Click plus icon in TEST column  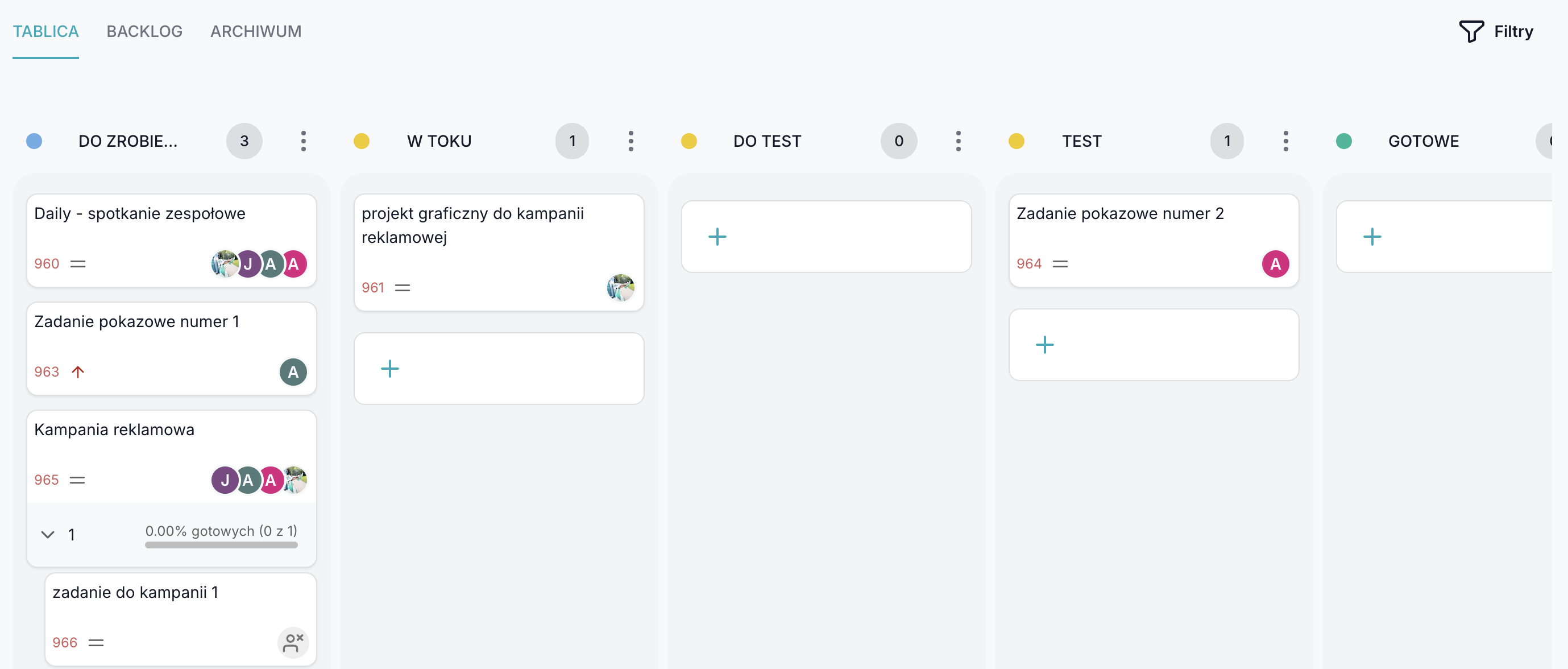[1044, 345]
